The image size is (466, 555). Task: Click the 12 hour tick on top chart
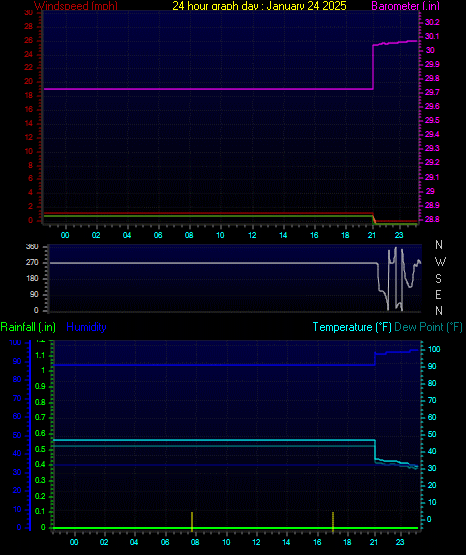[252, 235]
